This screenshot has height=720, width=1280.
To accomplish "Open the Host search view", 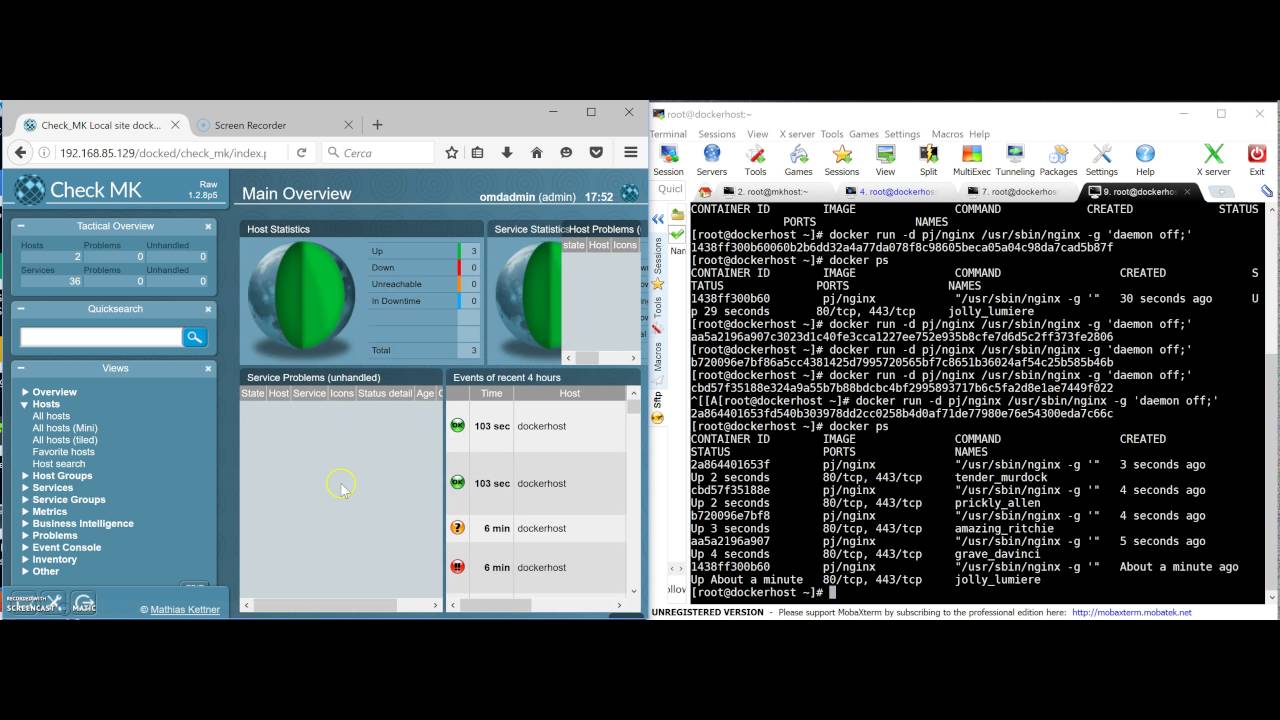I will (59, 464).
